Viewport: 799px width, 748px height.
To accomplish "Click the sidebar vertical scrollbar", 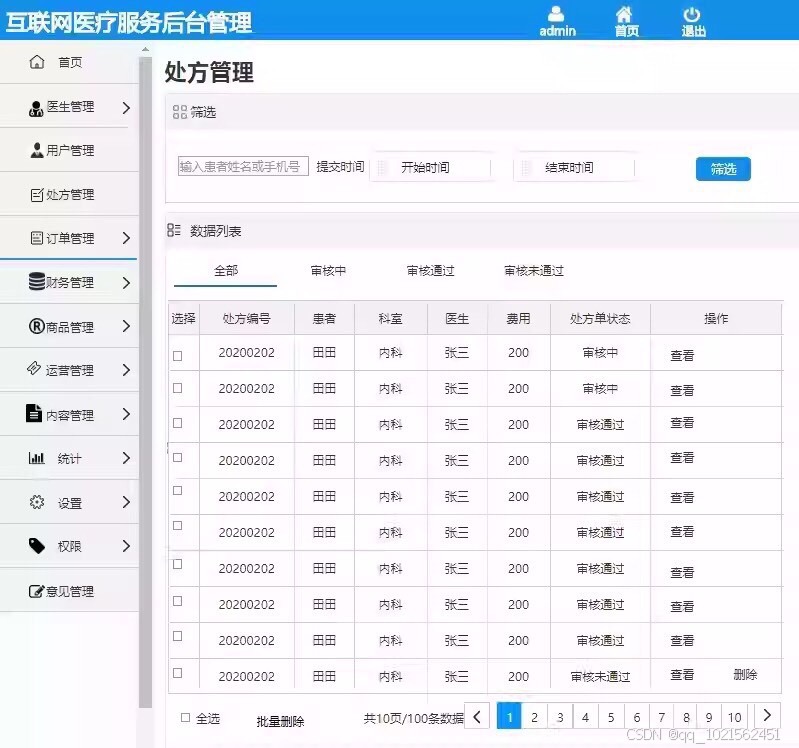I will (145, 382).
